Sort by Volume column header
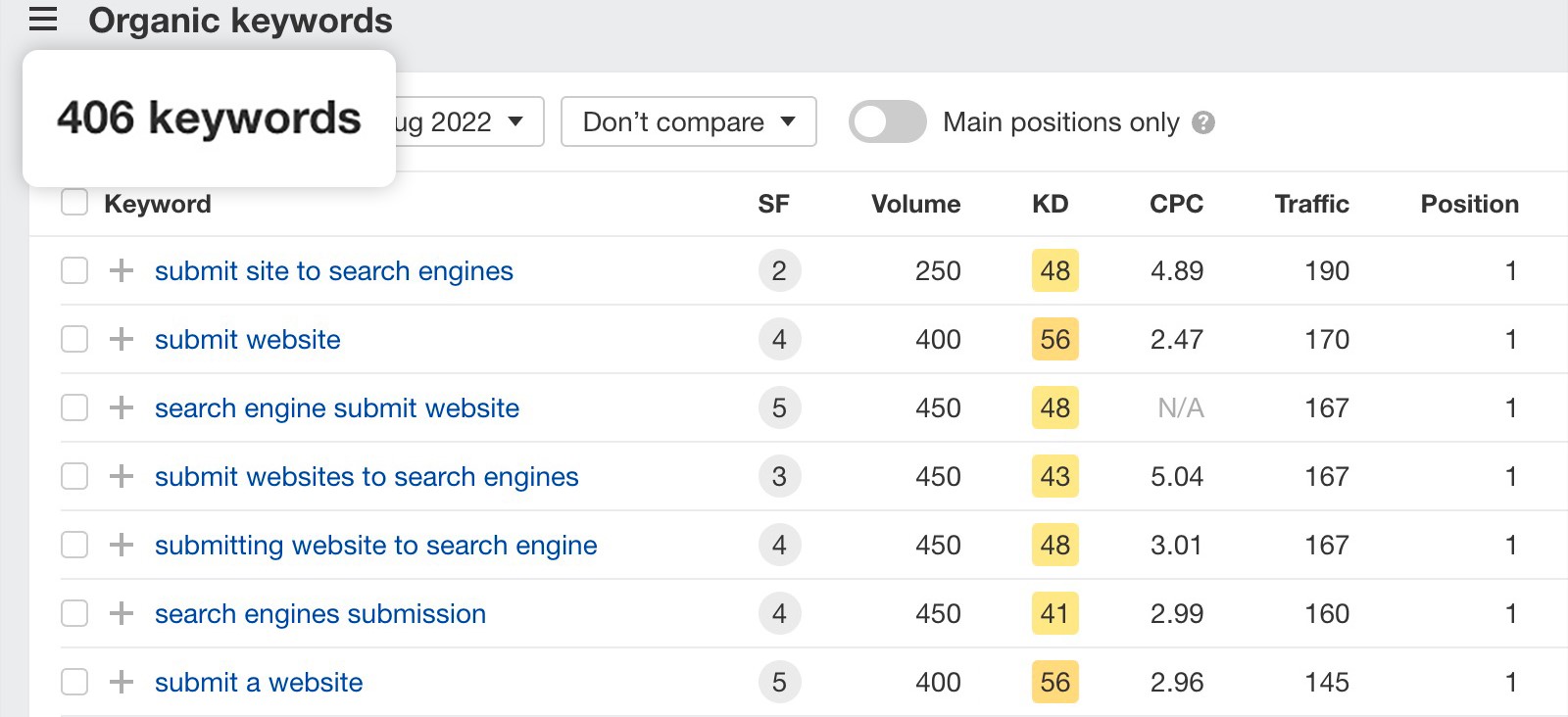Image resolution: width=1568 pixels, height=717 pixels. [x=915, y=204]
